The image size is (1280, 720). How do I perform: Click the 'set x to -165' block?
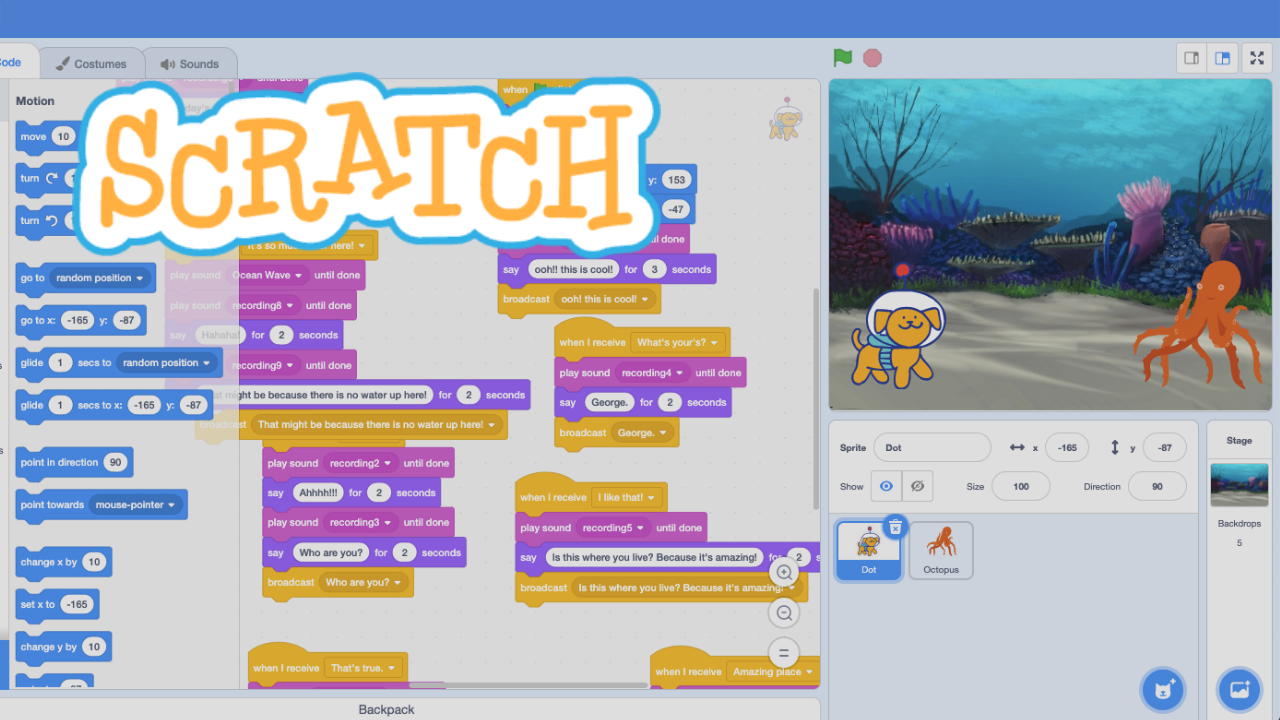tap(57, 604)
